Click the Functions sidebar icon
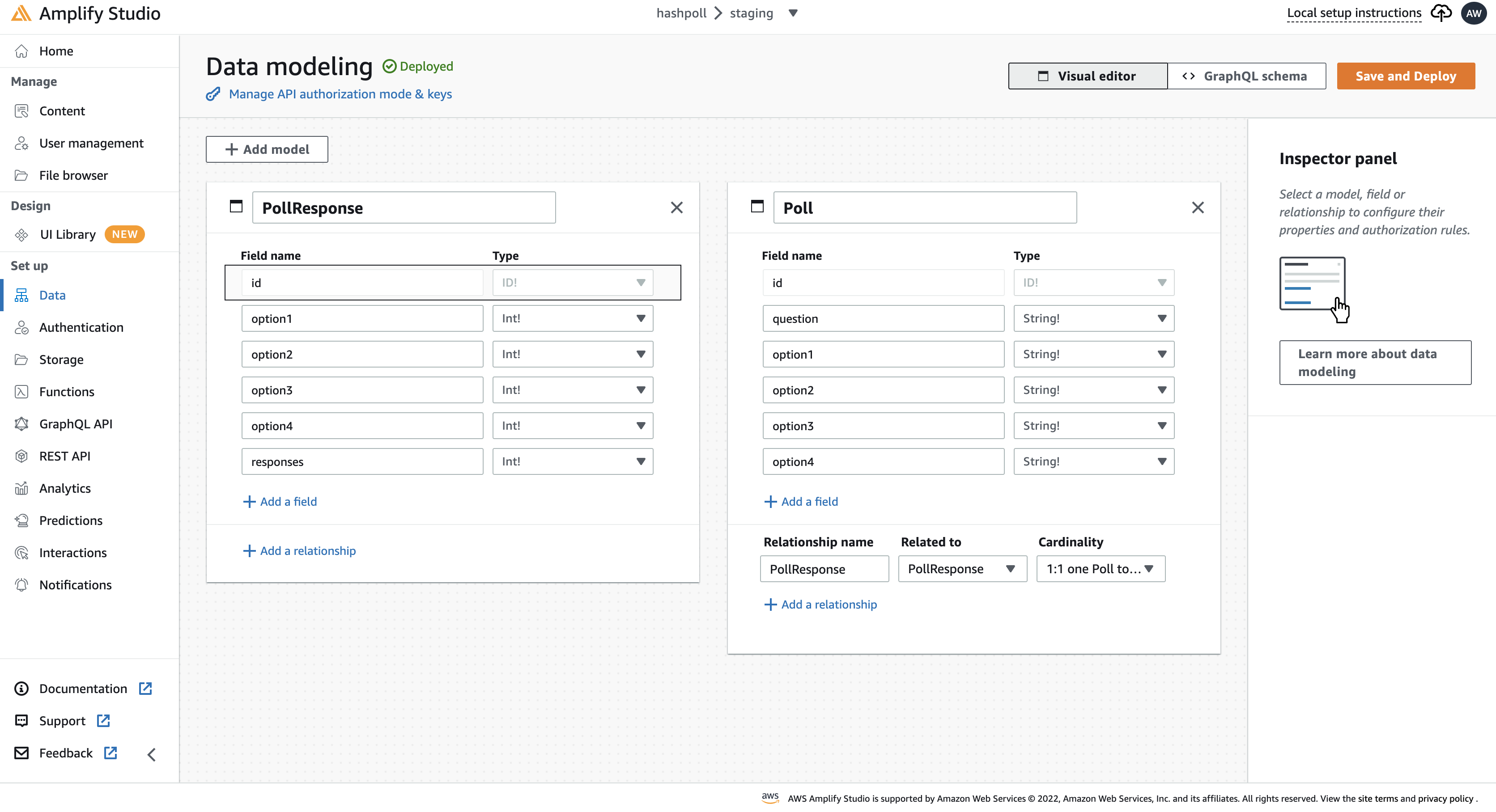 (22, 391)
